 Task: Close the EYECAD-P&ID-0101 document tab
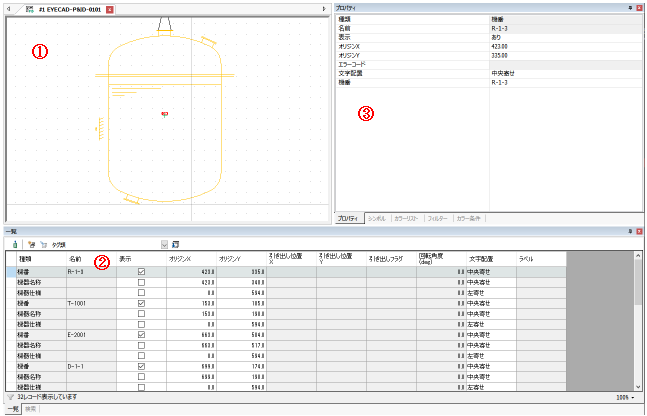[109, 9]
